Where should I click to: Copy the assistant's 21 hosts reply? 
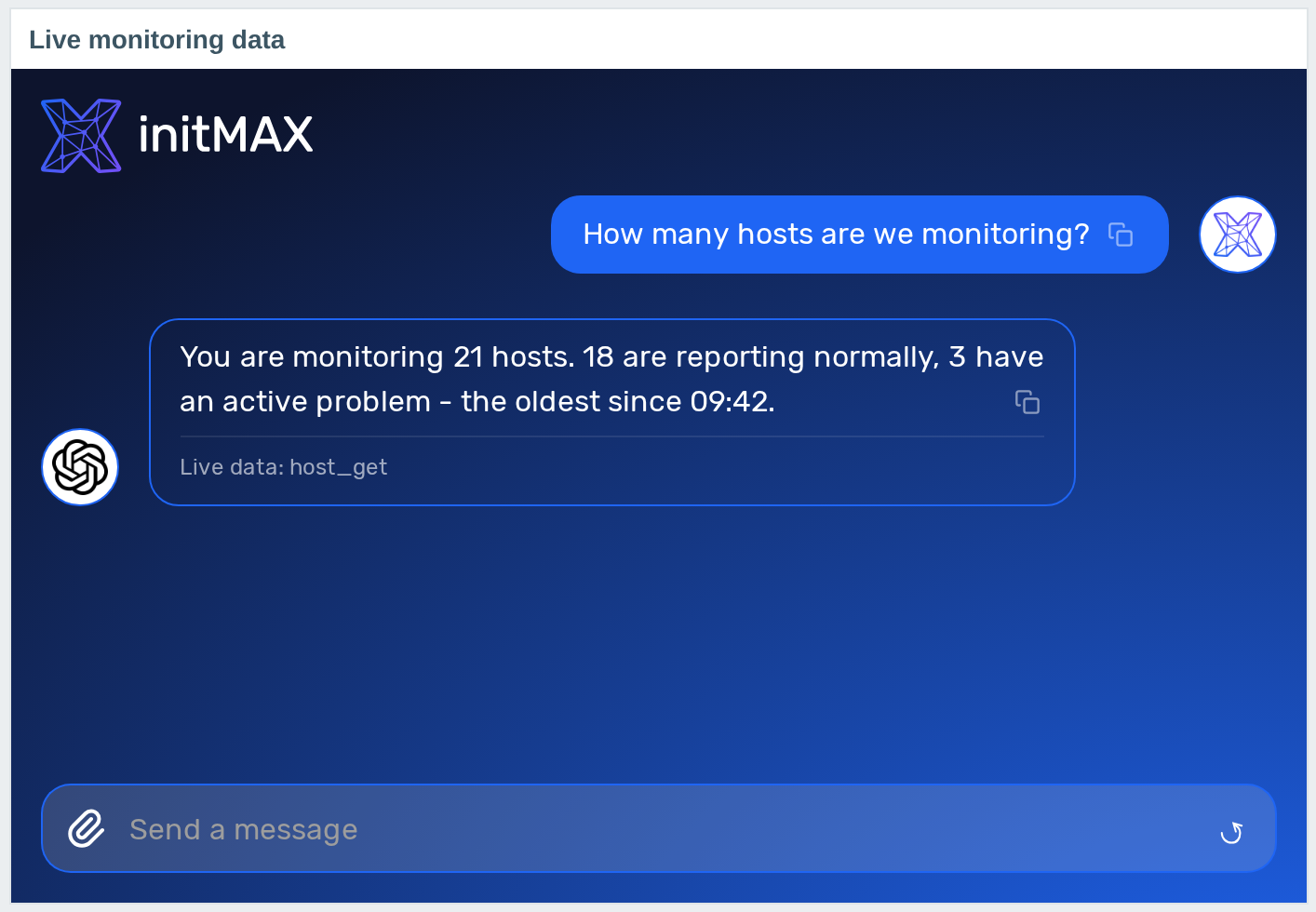(1027, 402)
